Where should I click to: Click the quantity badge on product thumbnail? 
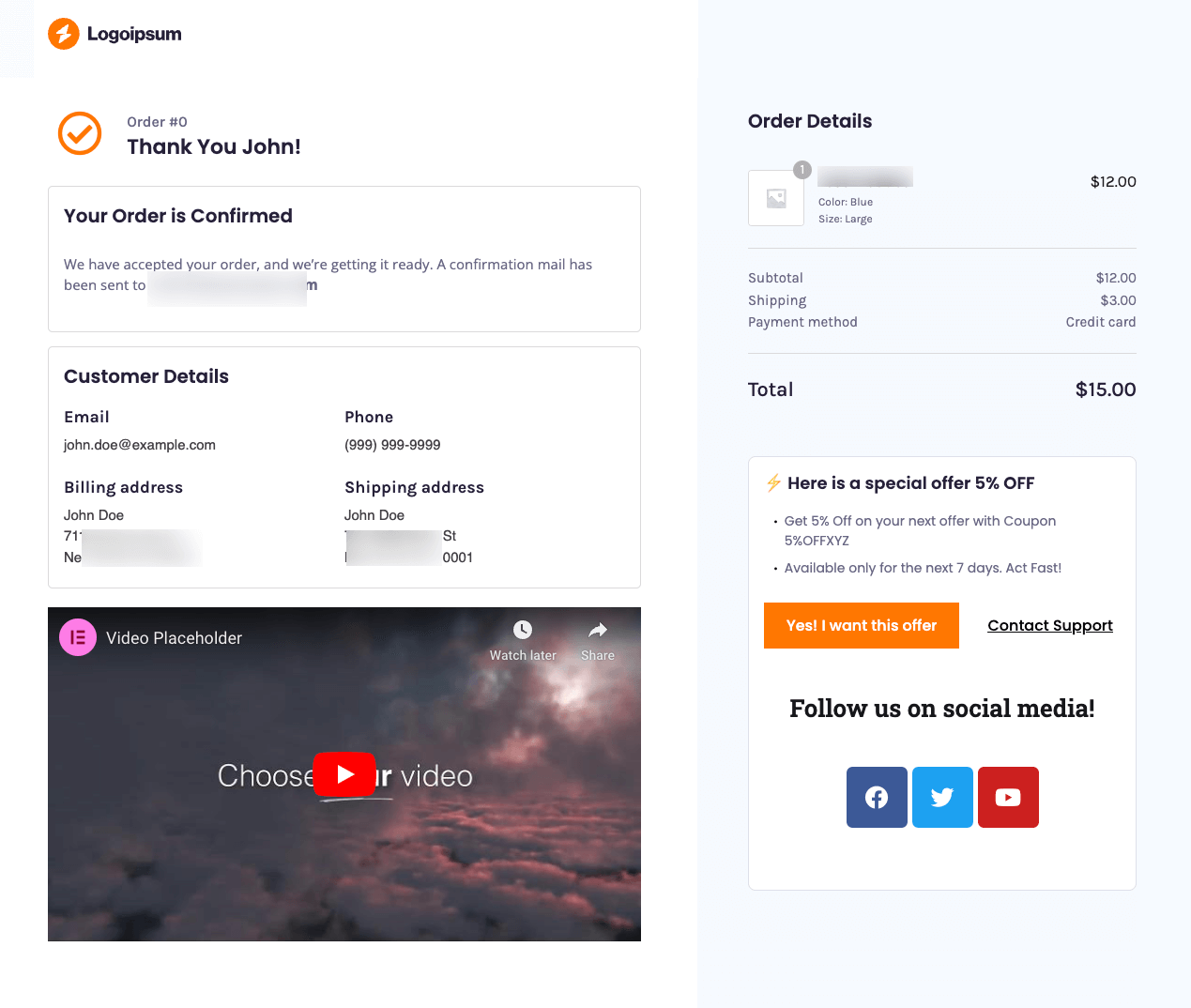coord(802,170)
